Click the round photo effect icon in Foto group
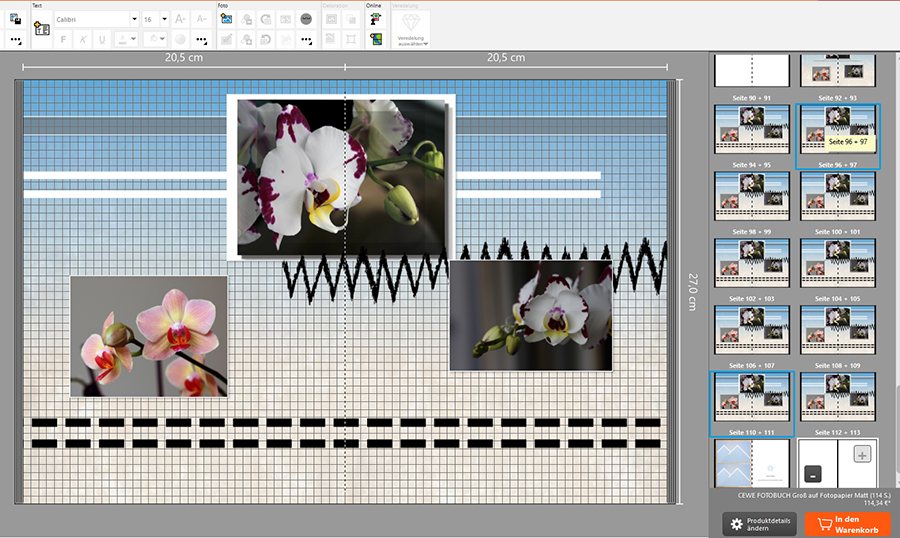Image resolution: width=900 pixels, height=538 pixels. [305, 19]
